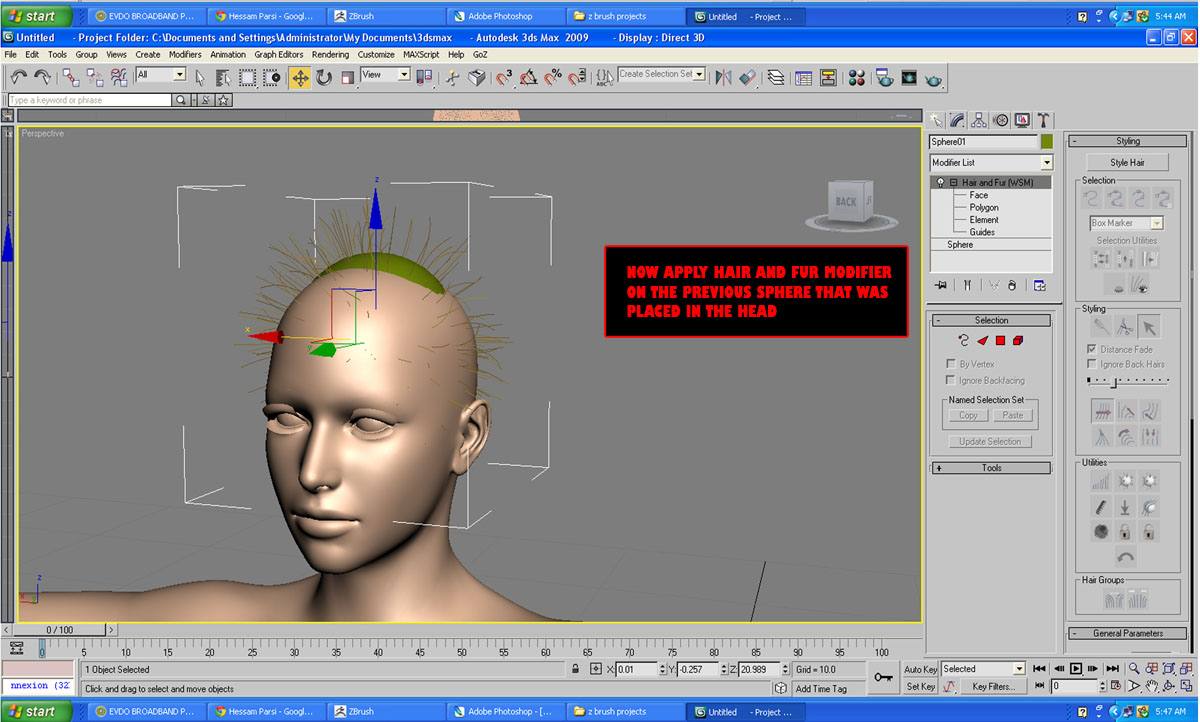Open the Utilities hammer panel tab

tap(1043, 120)
